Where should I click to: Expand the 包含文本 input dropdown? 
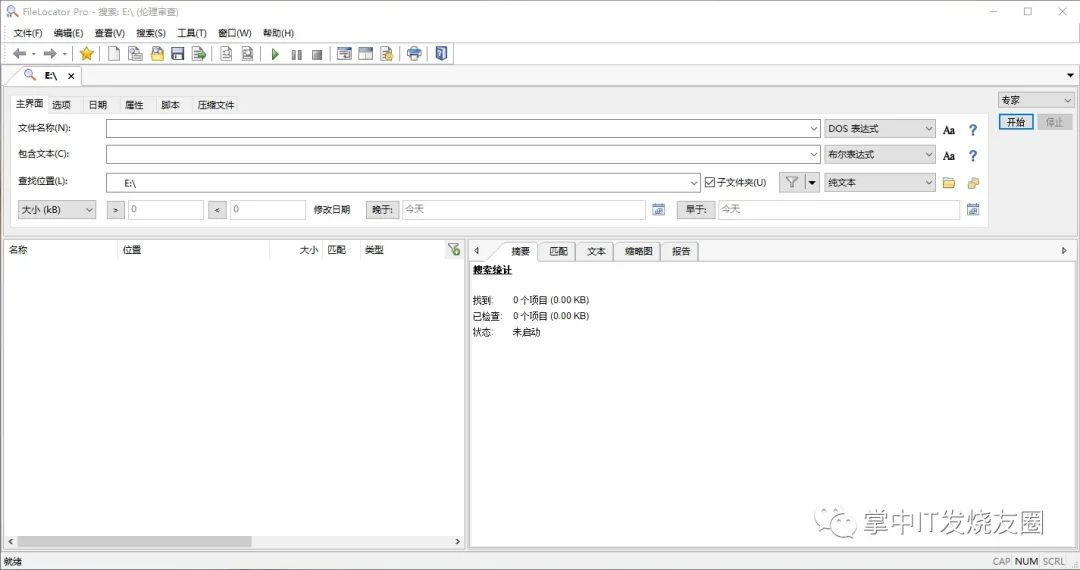[813, 155]
